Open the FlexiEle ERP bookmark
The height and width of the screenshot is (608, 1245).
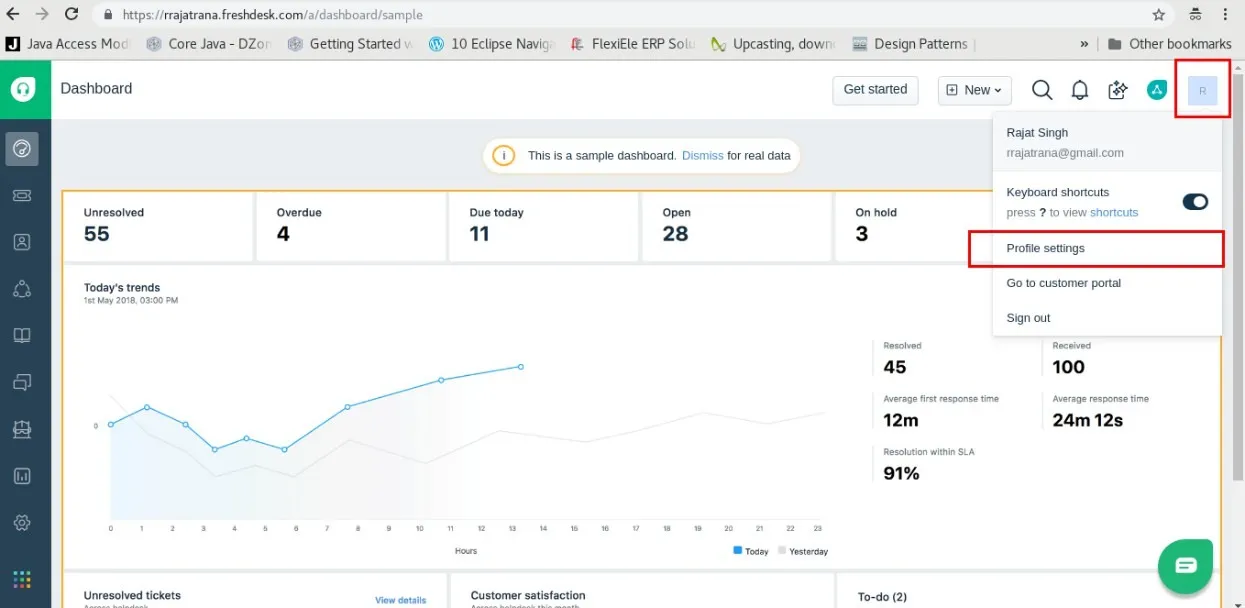632,44
